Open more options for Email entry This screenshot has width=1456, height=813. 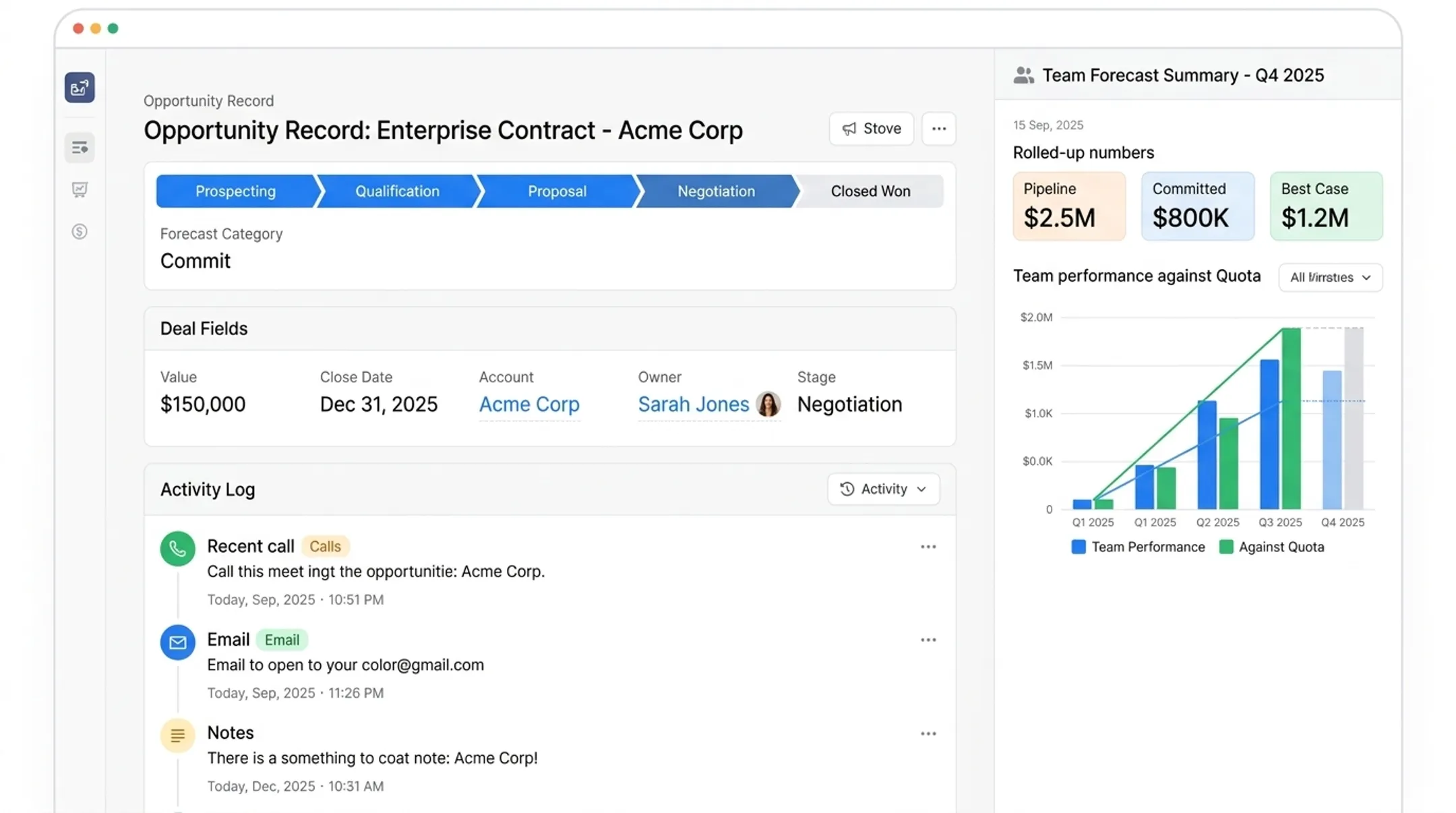point(928,640)
